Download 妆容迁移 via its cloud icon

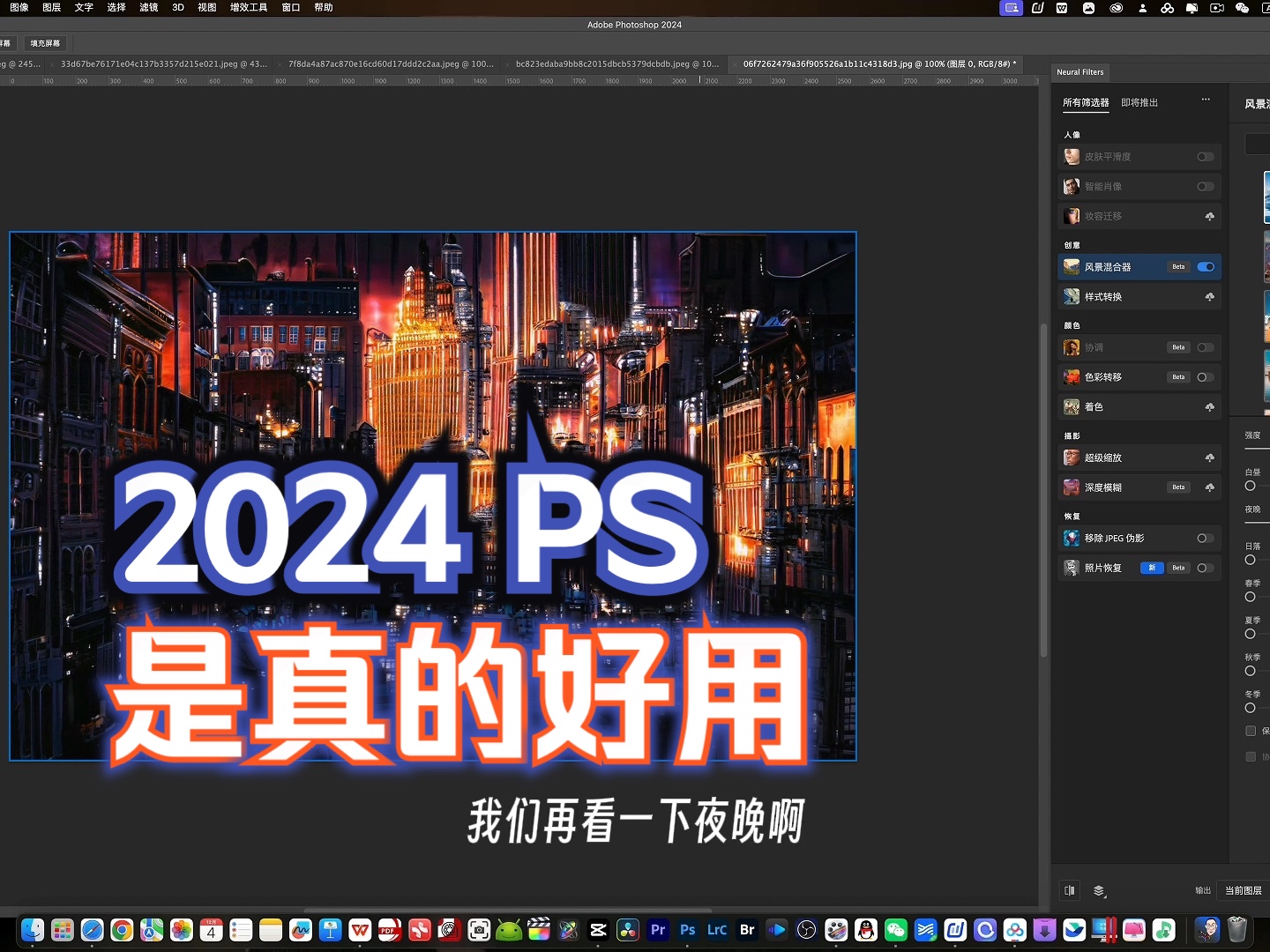tap(1209, 216)
